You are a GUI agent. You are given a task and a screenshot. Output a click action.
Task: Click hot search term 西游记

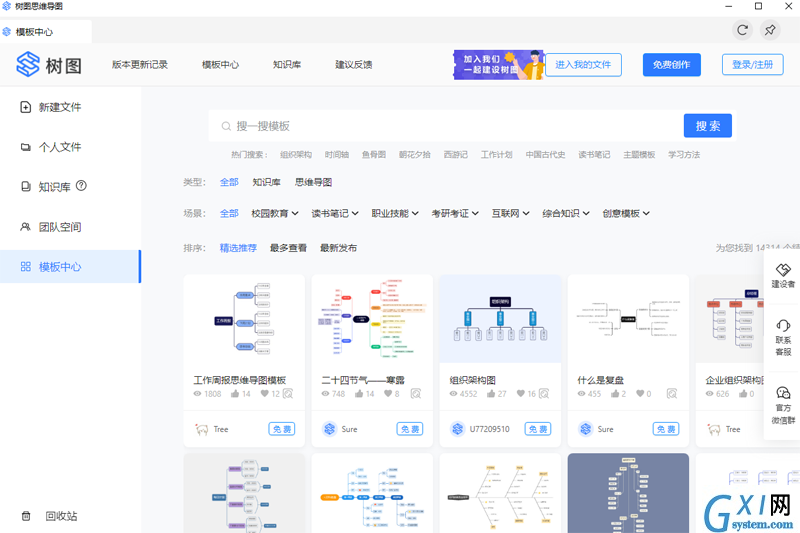tap(456, 155)
